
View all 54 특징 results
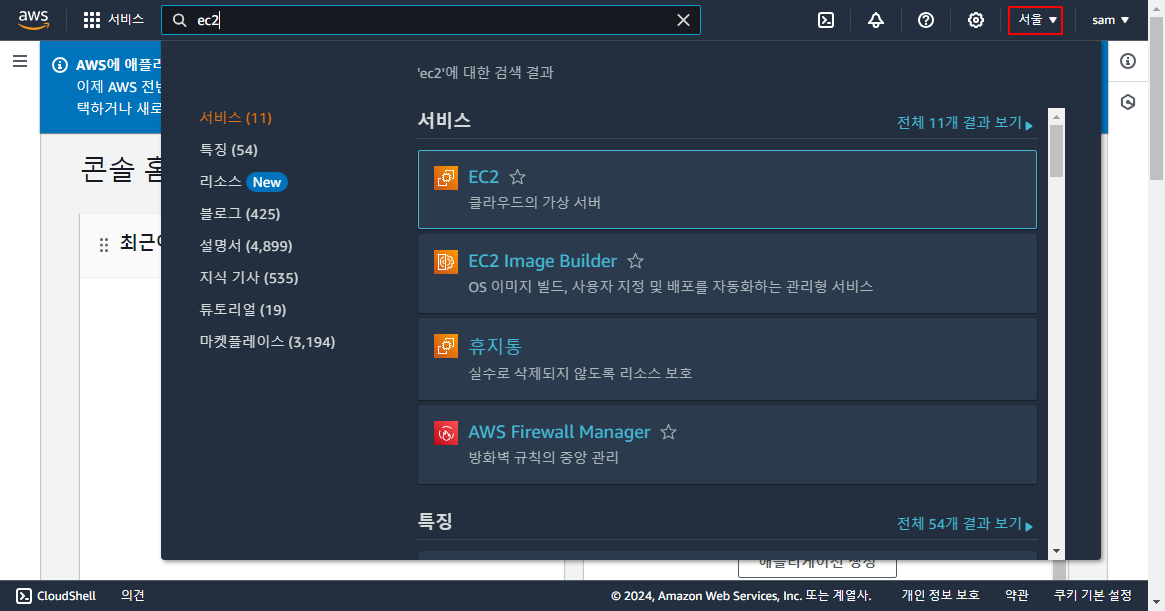point(964,523)
